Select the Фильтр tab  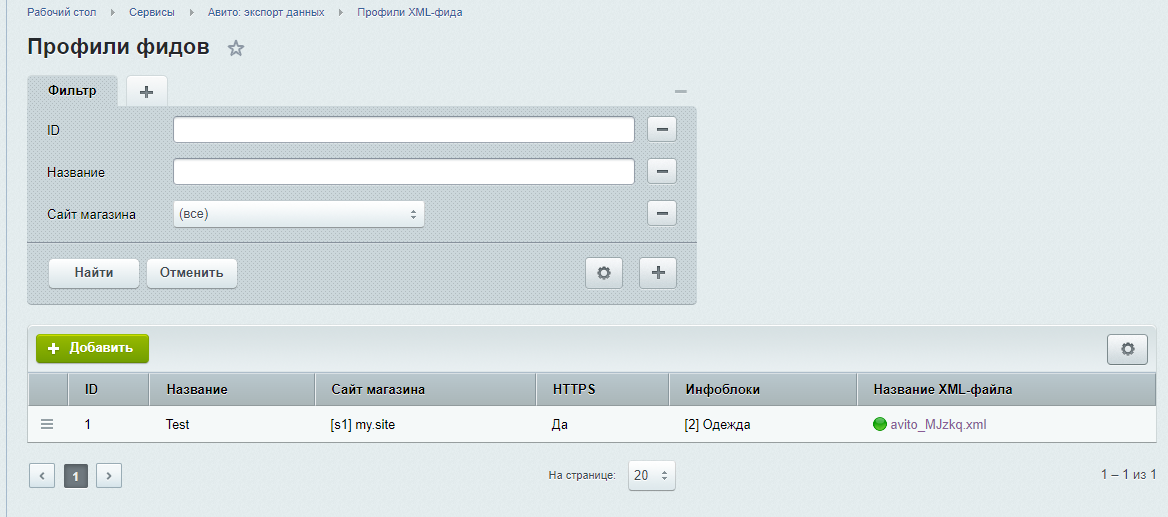pyautogui.click(x=72, y=91)
